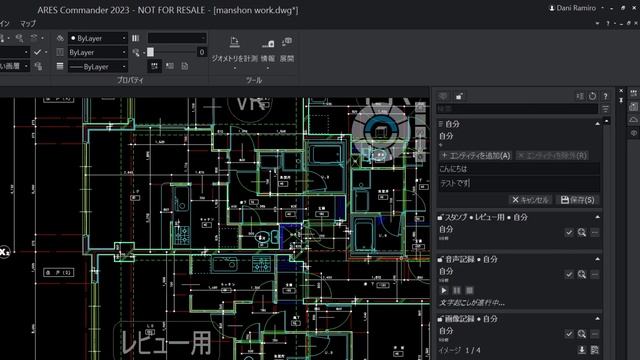640x360 pixels.
Task: Click the transparency icon beside the slider
Action: (136, 52)
